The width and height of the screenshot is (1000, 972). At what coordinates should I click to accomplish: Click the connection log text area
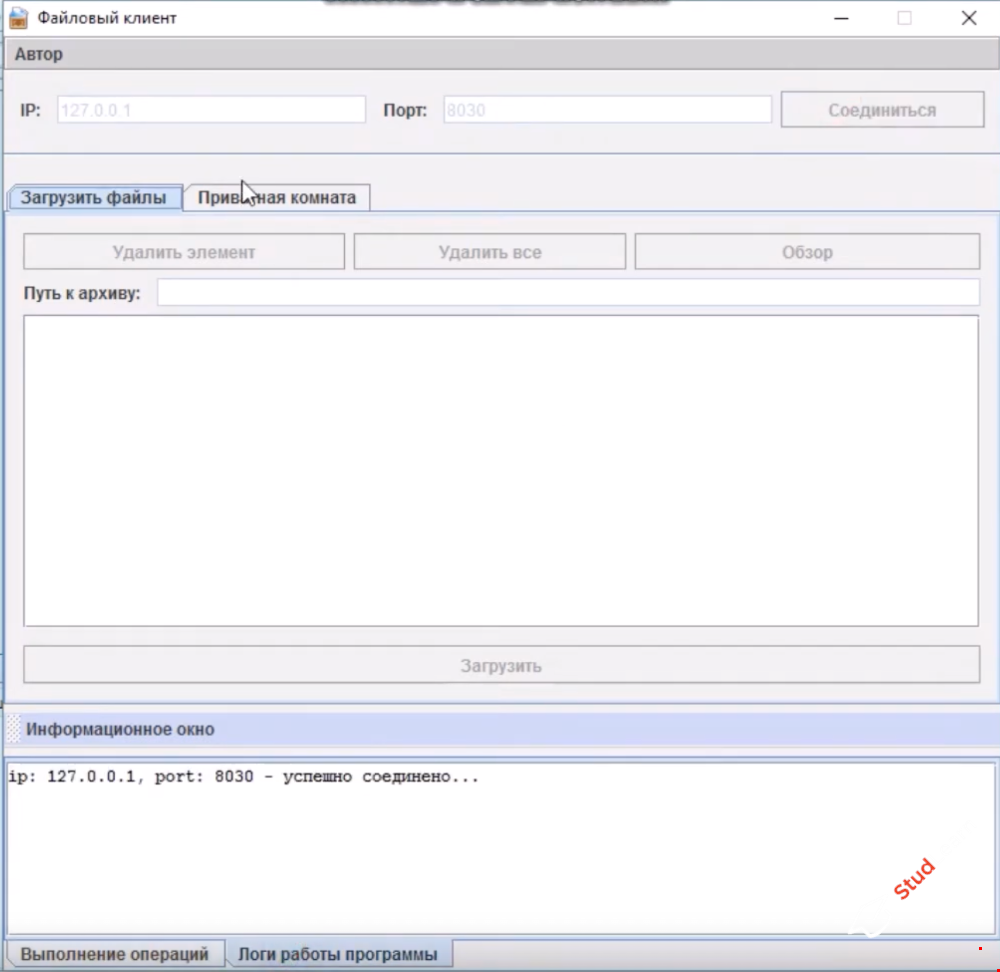click(x=500, y=850)
